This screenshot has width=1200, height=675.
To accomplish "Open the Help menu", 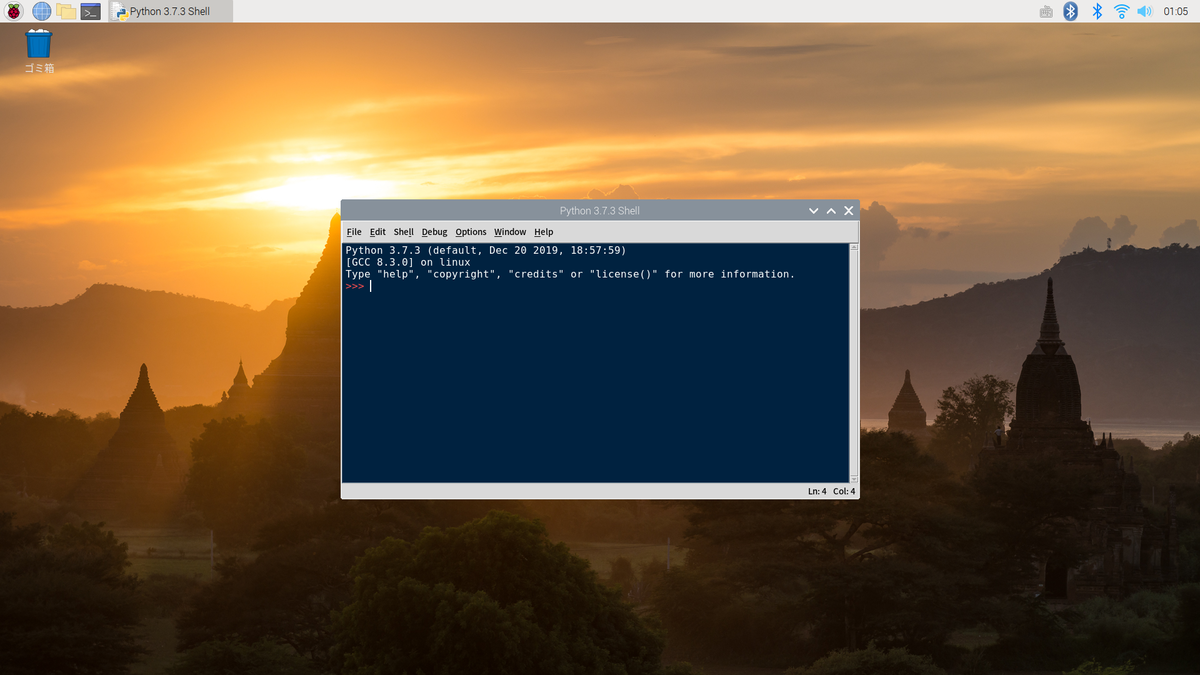I will tap(543, 232).
